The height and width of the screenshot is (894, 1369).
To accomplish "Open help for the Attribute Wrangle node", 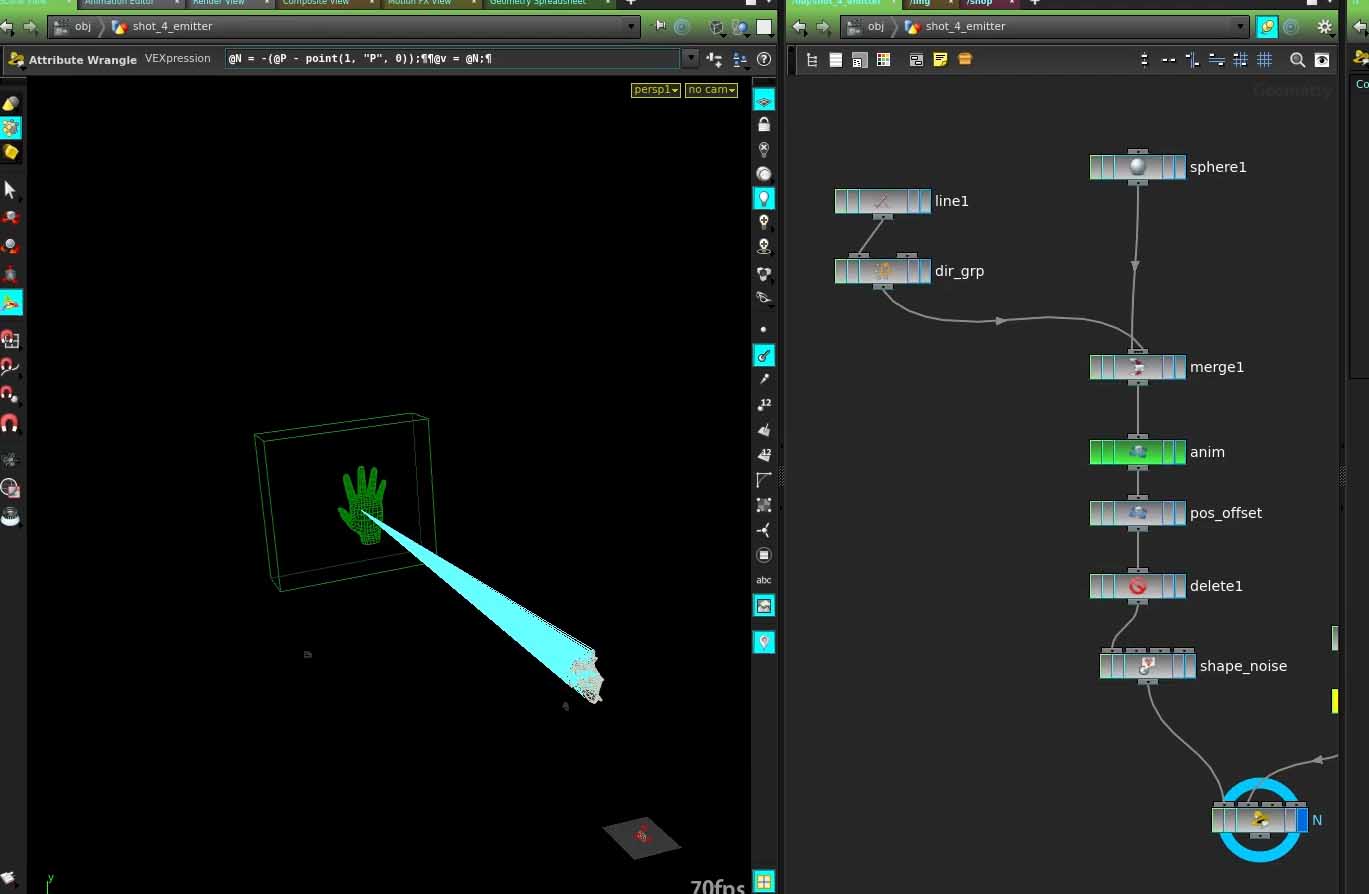I will coord(765,59).
